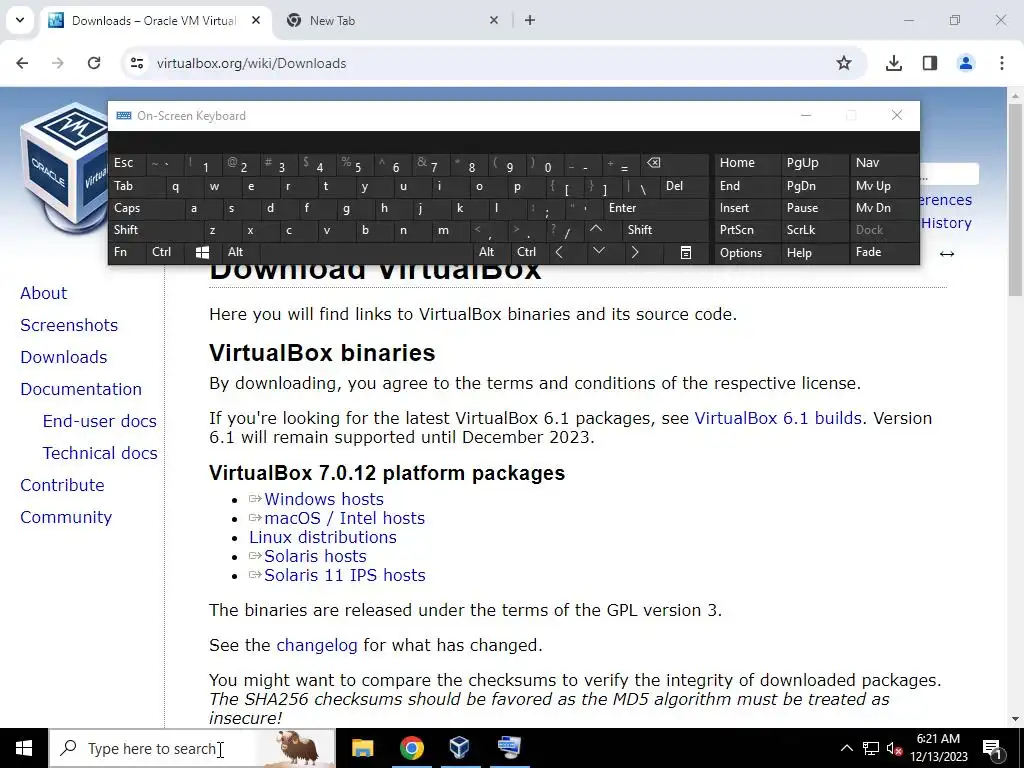
Task: Click the page vertical scrollbar thumb
Action: pos(1015,199)
